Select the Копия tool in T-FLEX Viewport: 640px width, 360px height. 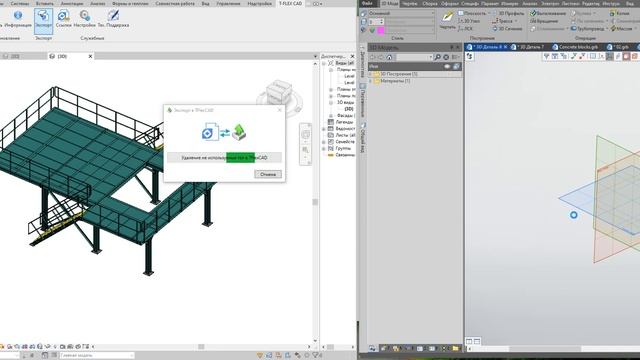point(620,13)
